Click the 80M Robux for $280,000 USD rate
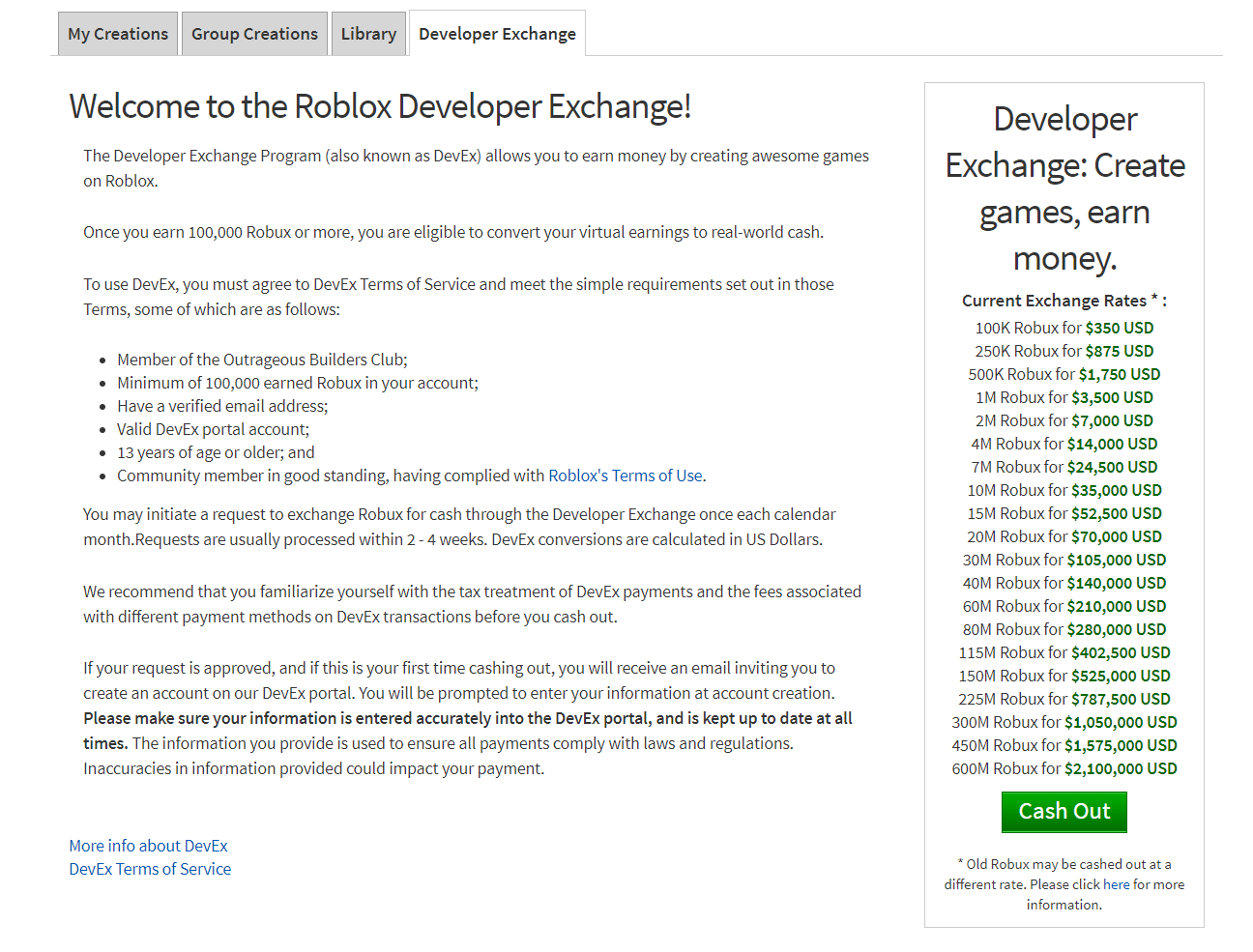This screenshot has height=952, width=1253. point(1064,629)
